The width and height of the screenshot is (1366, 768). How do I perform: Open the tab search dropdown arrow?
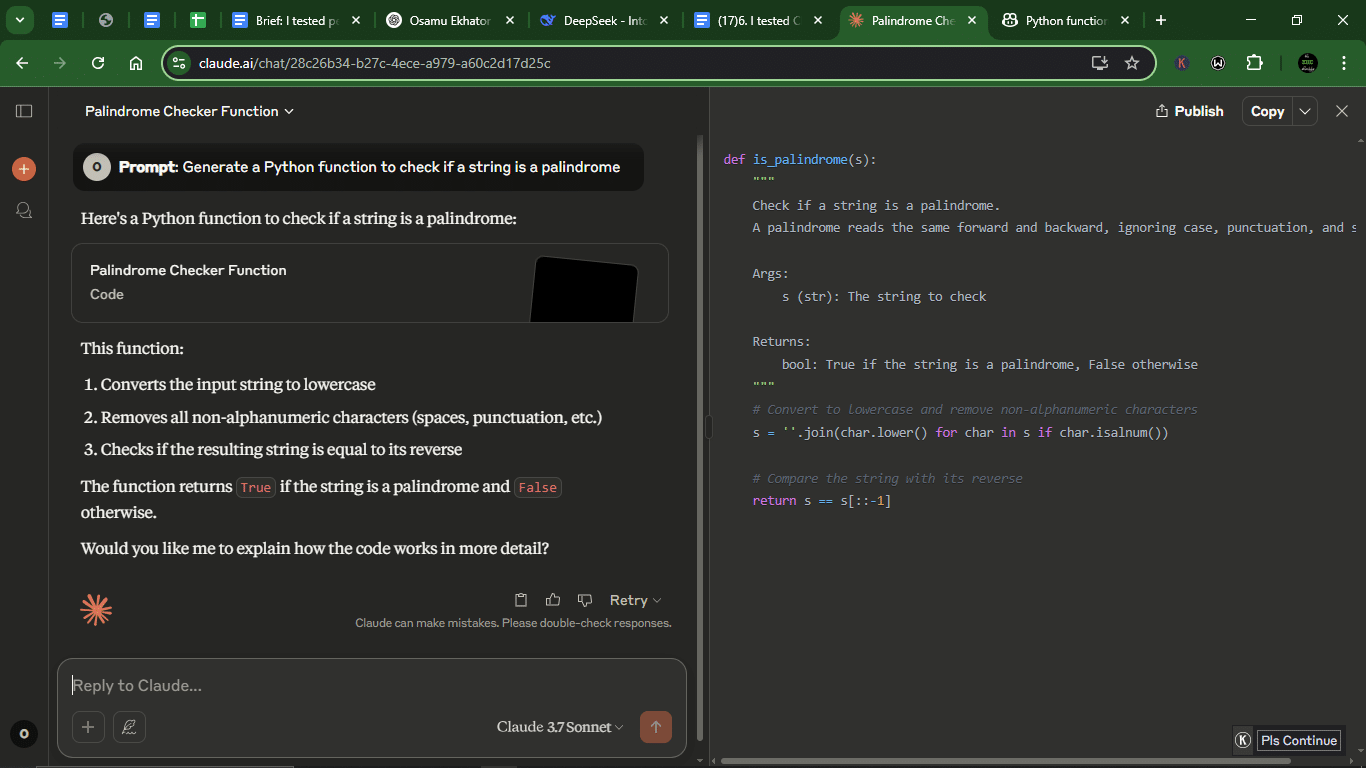tap(19, 20)
